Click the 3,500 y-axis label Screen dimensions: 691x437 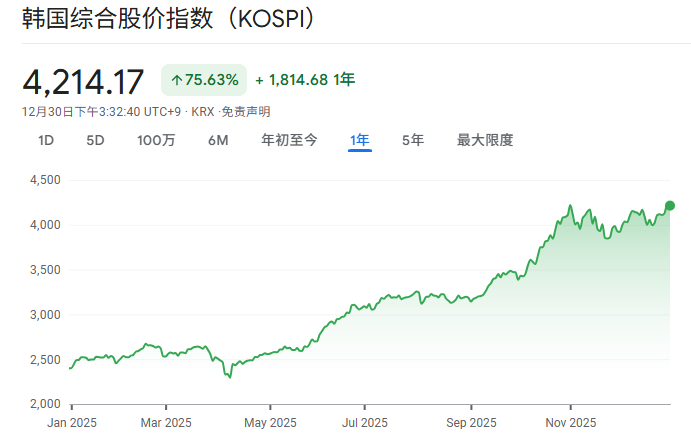(x=45, y=270)
